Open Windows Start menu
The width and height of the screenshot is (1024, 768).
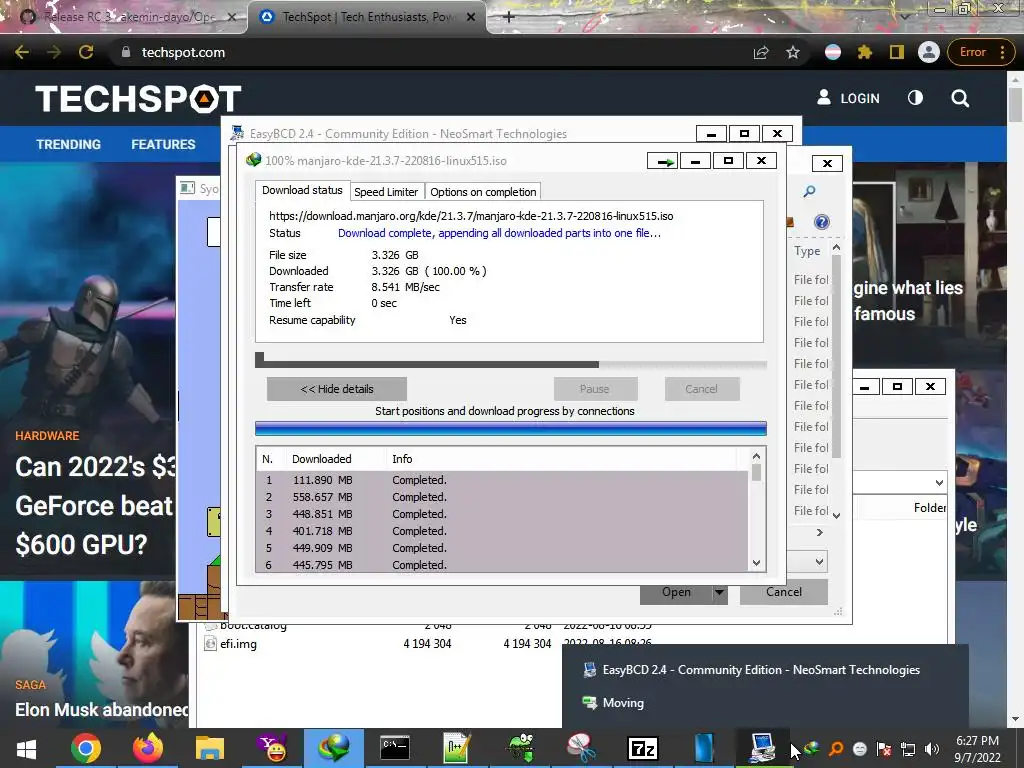pyautogui.click(x=26, y=748)
